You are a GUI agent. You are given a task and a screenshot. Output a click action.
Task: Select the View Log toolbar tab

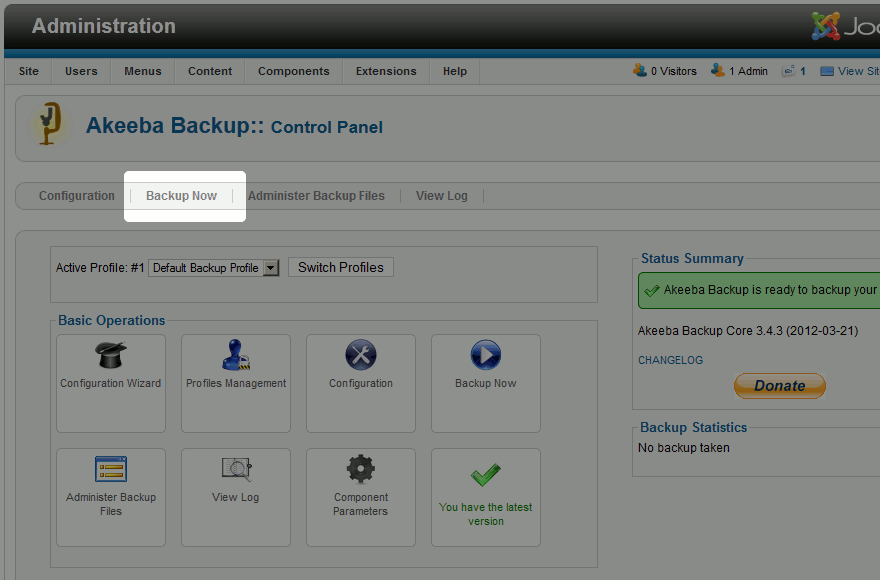pyautogui.click(x=442, y=196)
